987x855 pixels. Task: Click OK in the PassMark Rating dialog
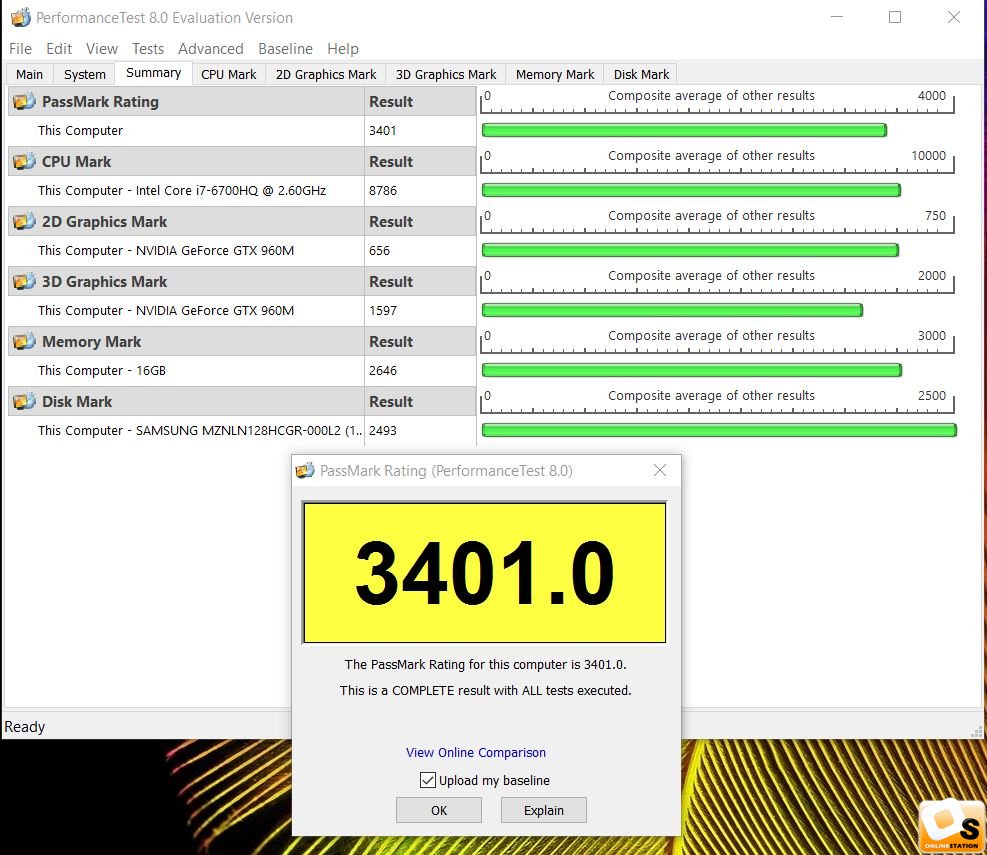(x=439, y=810)
